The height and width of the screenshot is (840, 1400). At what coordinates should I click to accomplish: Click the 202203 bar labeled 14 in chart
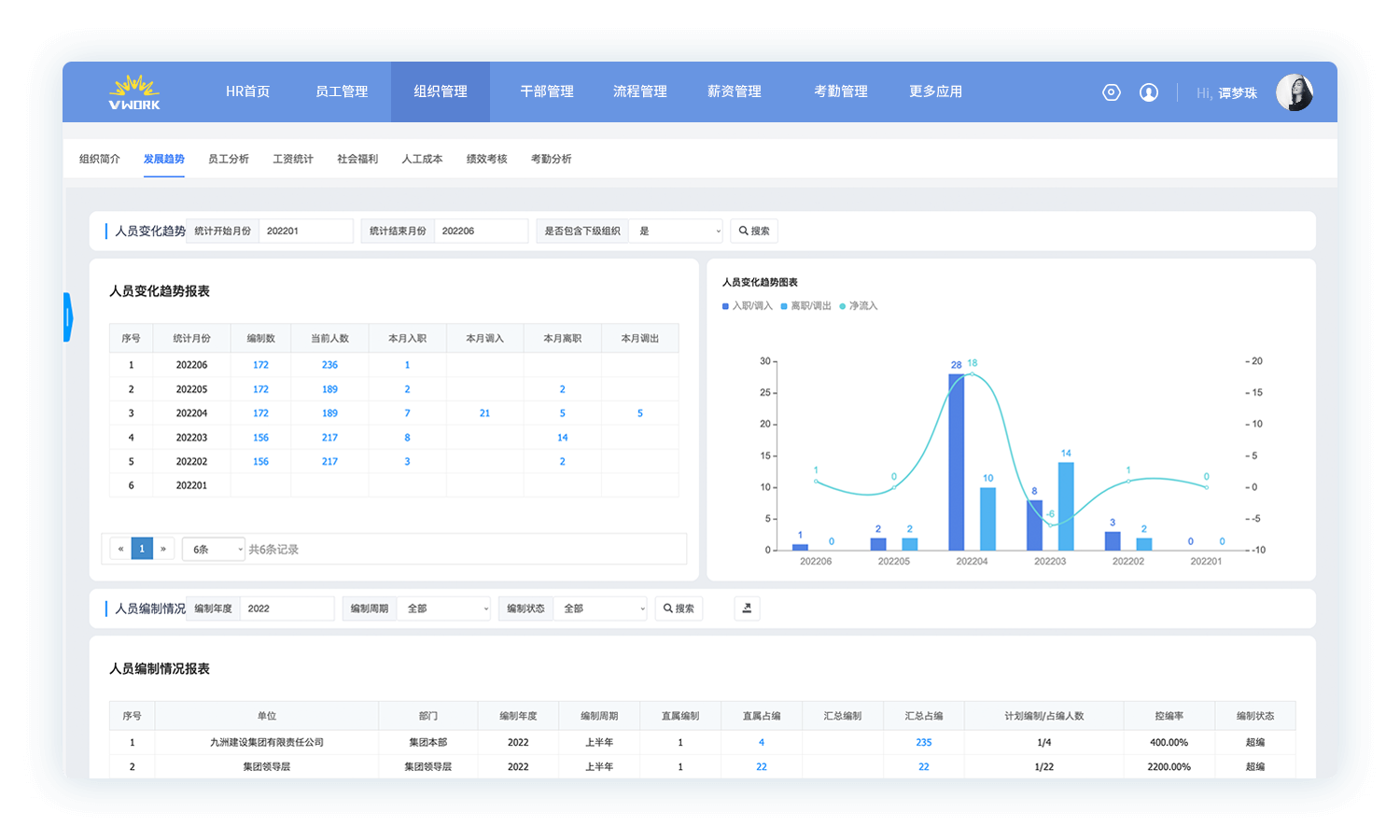pos(1066,506)
